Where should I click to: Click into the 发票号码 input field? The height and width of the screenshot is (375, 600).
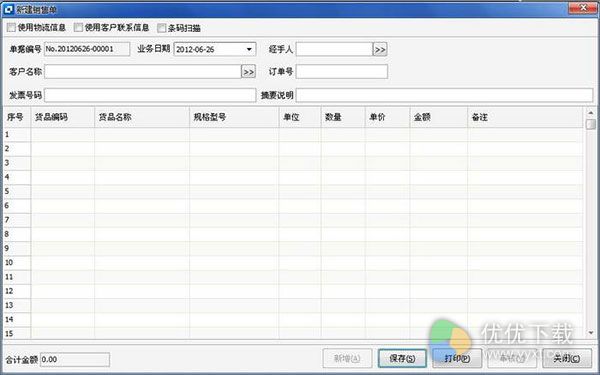click(x=150, y=95)
